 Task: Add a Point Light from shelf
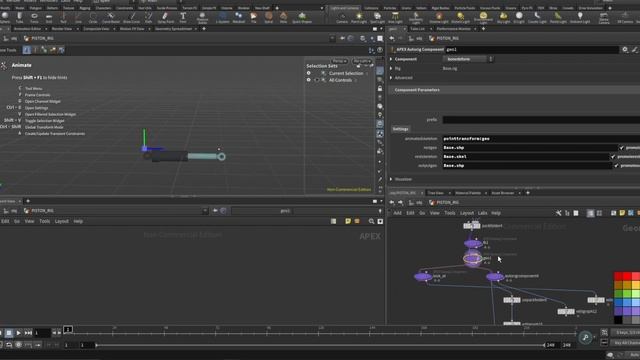coord(359,18)
